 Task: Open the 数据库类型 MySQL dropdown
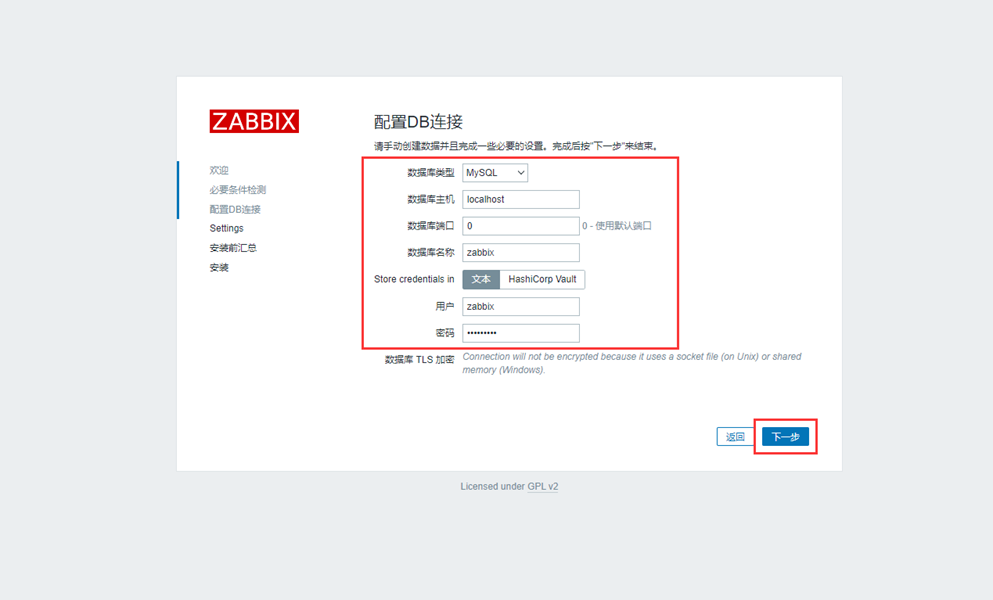[x=495, y=172]
